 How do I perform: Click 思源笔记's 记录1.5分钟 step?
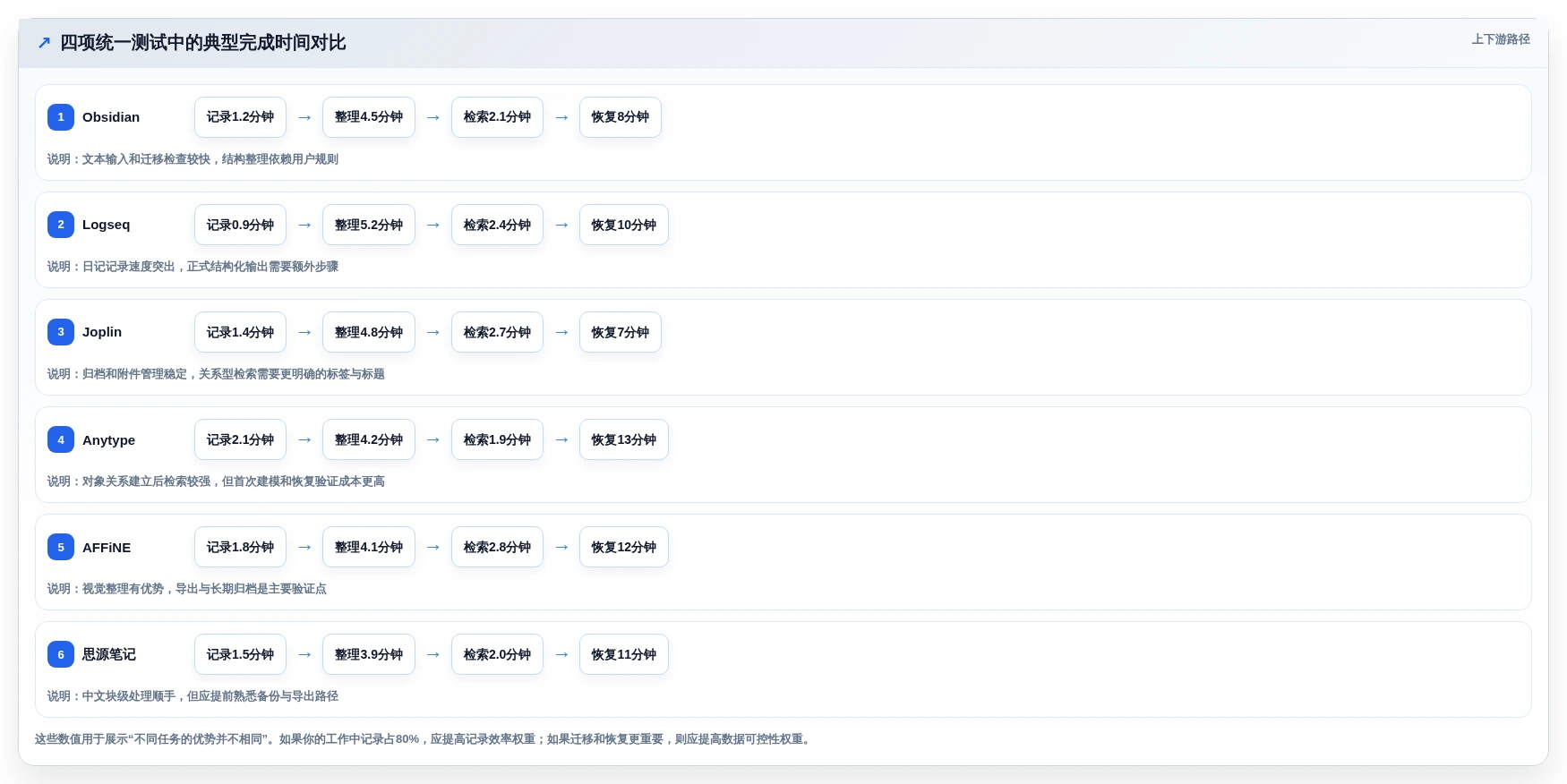(240, 654)
